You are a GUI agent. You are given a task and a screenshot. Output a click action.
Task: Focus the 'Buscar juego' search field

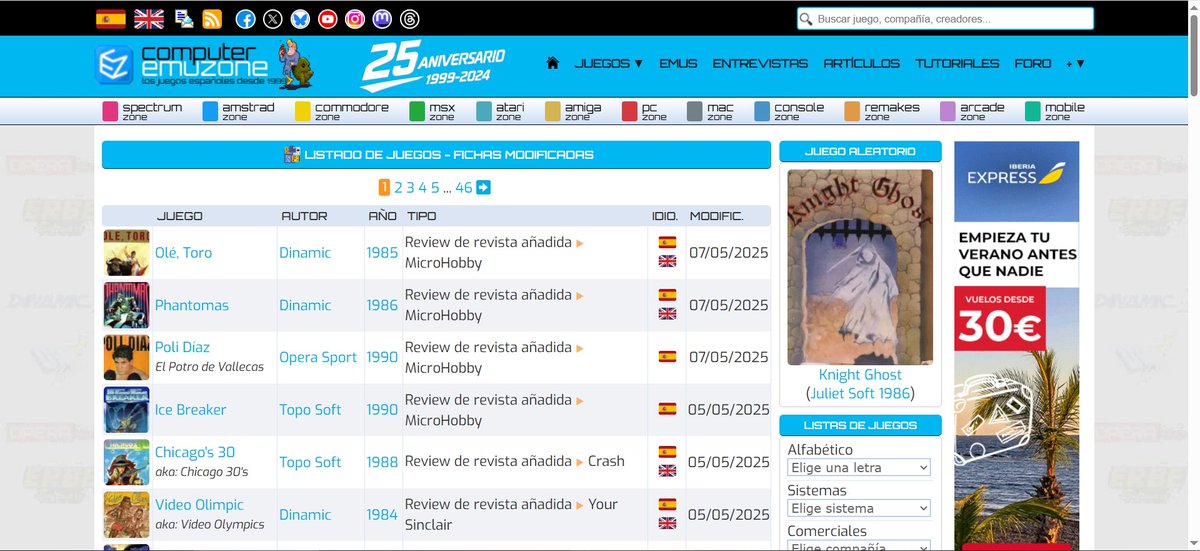pos(945,19)
